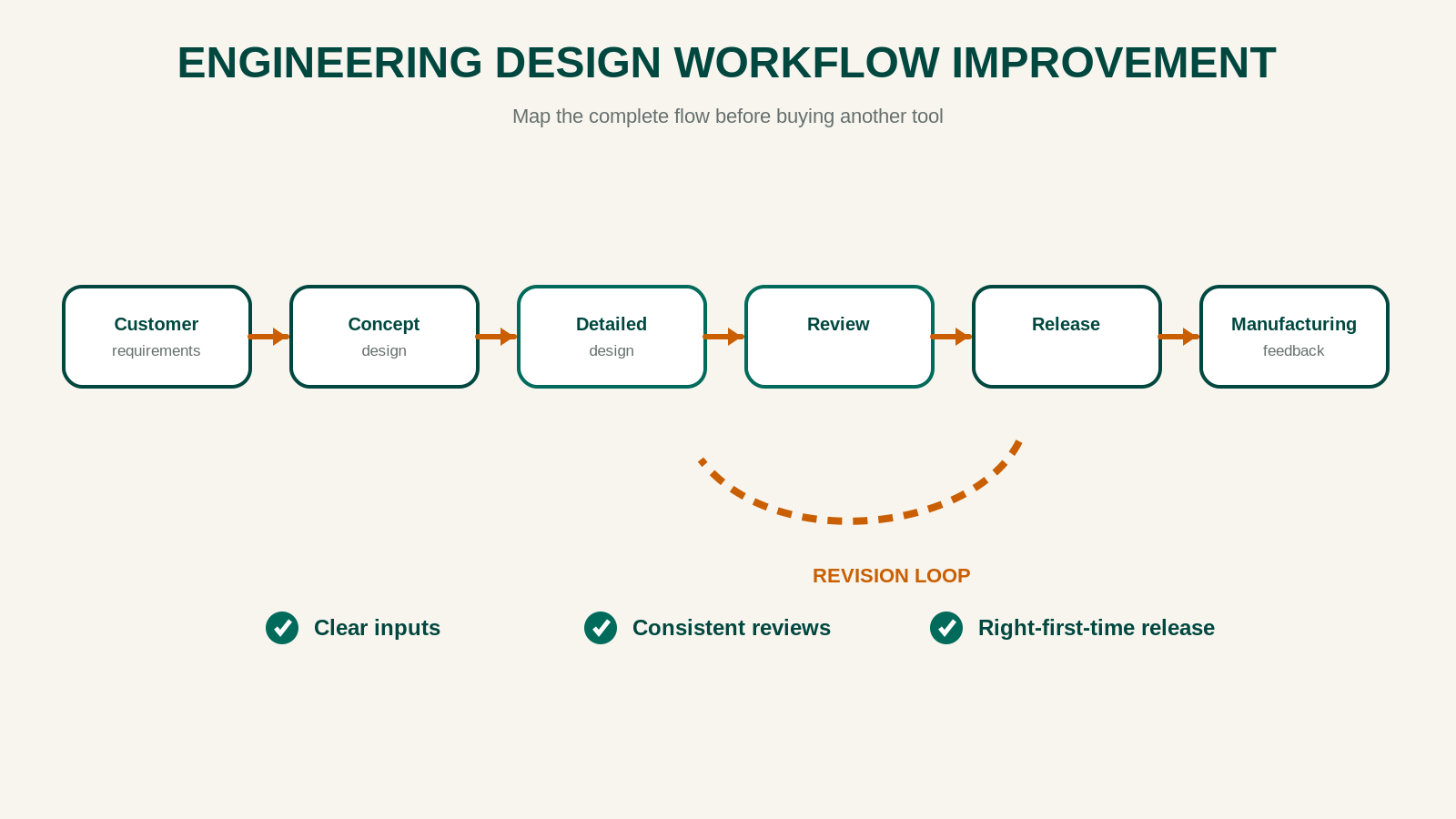The width and height of the screenshot is (1456, 819).
Task: Click the Engineering Design Workflow Improvement title
Action: (727, 63)
